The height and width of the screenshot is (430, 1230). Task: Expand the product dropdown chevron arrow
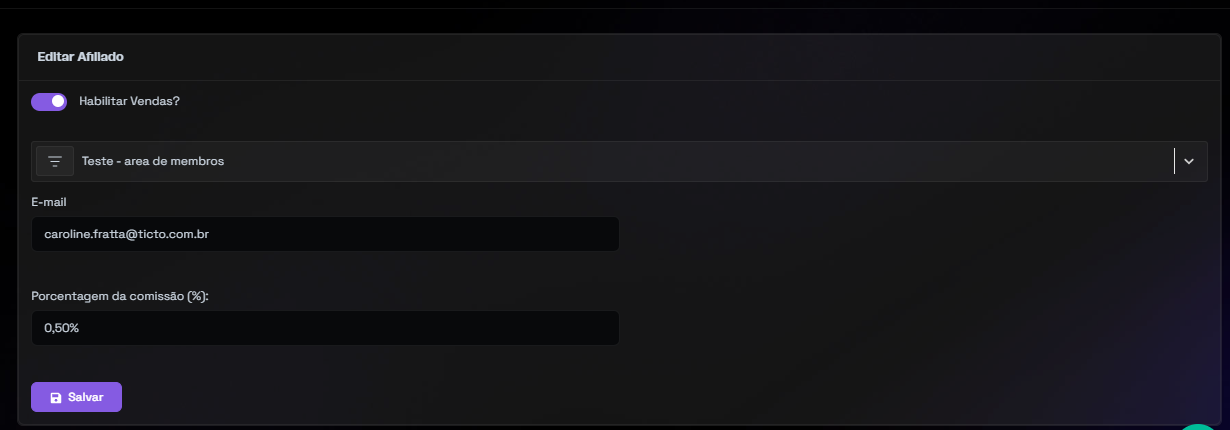pyautogui.click(x=1189, y=161)
